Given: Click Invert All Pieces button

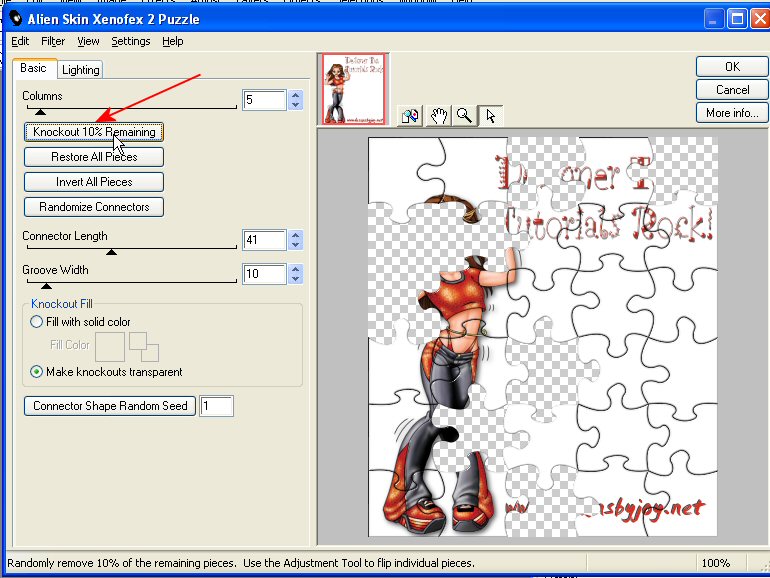Looking at the screenshot, I should [94, 182].
